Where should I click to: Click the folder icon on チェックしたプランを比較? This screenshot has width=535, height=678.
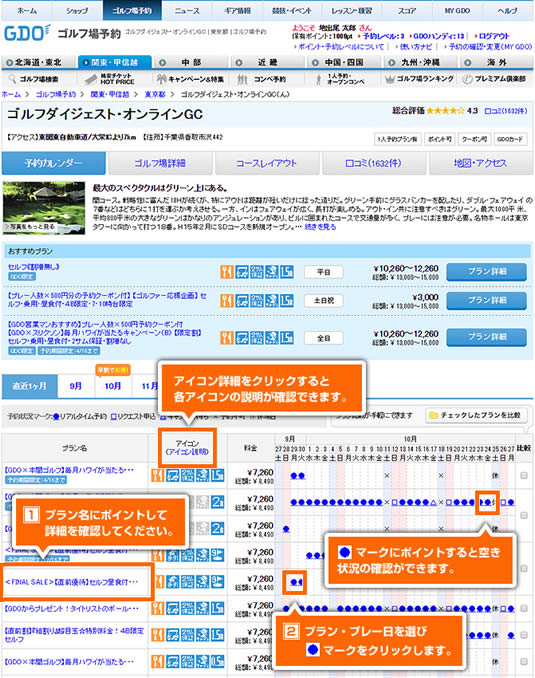[433, 416]
